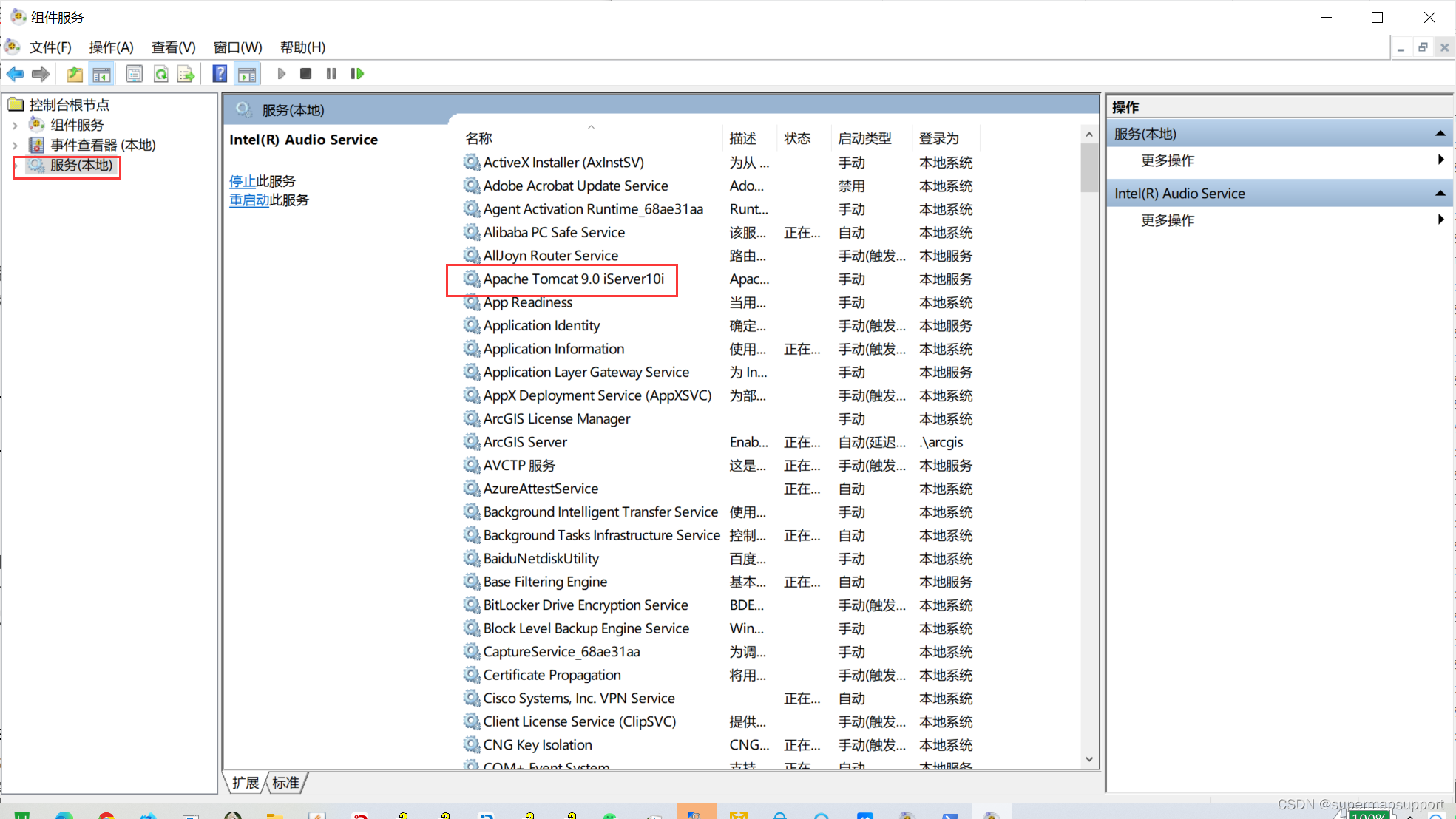Select ActiveX Installer (AxInstSV) service
The height and width of the screenshot is (819, 1456).
pos(563,163)
